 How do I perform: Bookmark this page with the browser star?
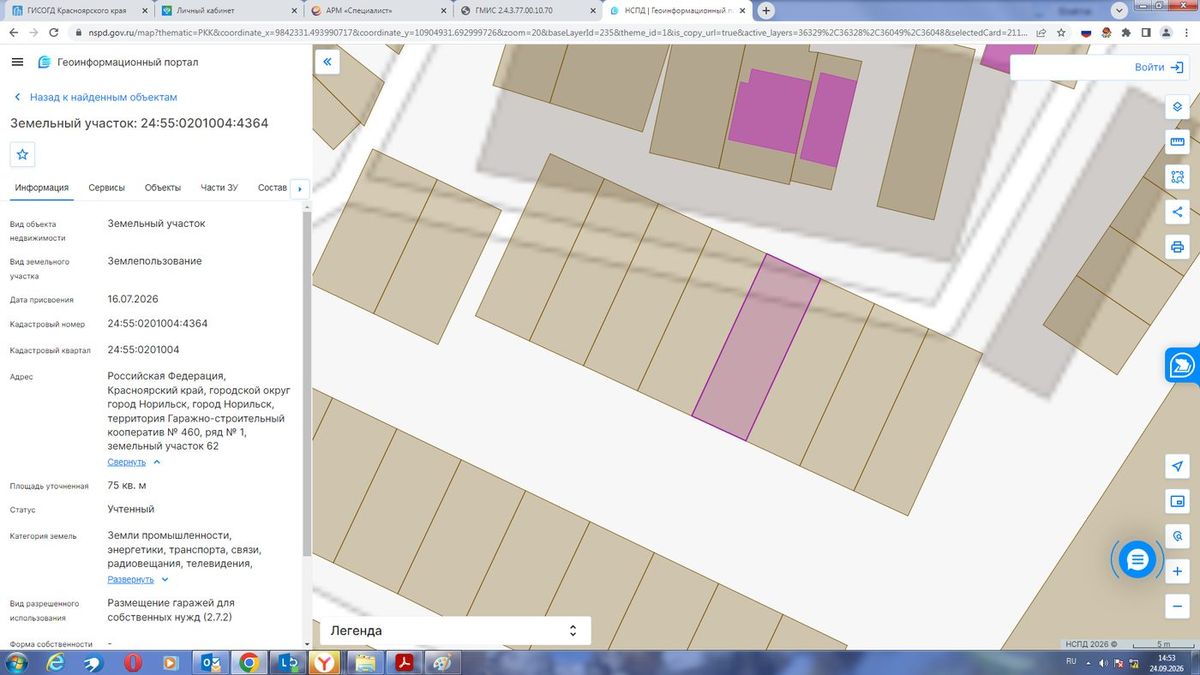tap(1063, 32)
